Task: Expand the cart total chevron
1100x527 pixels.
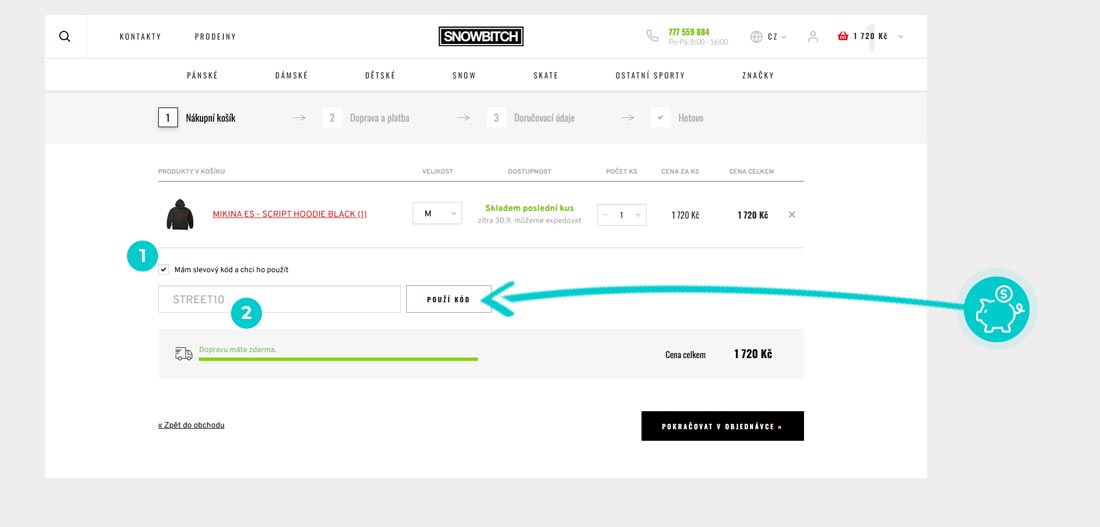Action: [x=901, y=36]
